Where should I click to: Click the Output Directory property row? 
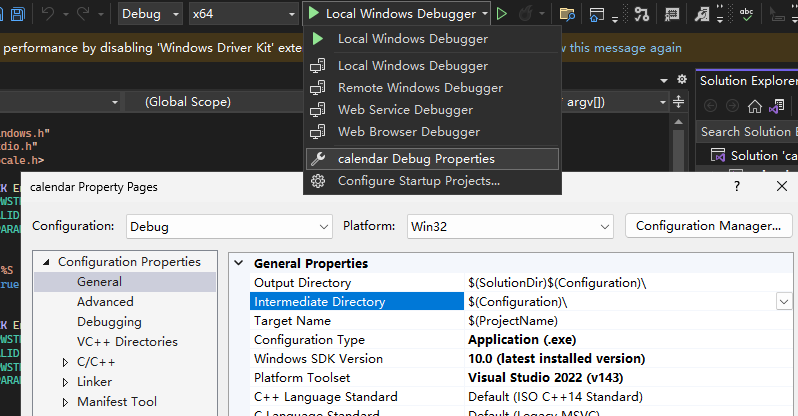pyautogui.click(x=521, y=283)
